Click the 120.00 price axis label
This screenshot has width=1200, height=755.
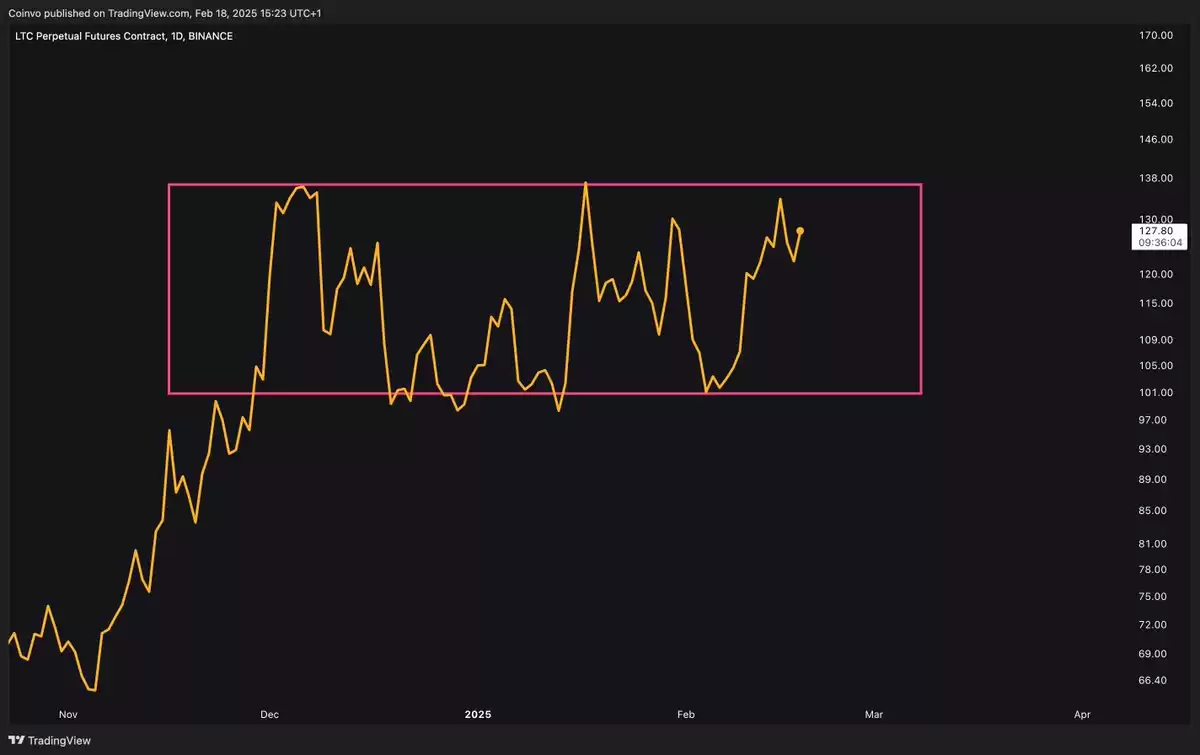1155,274
